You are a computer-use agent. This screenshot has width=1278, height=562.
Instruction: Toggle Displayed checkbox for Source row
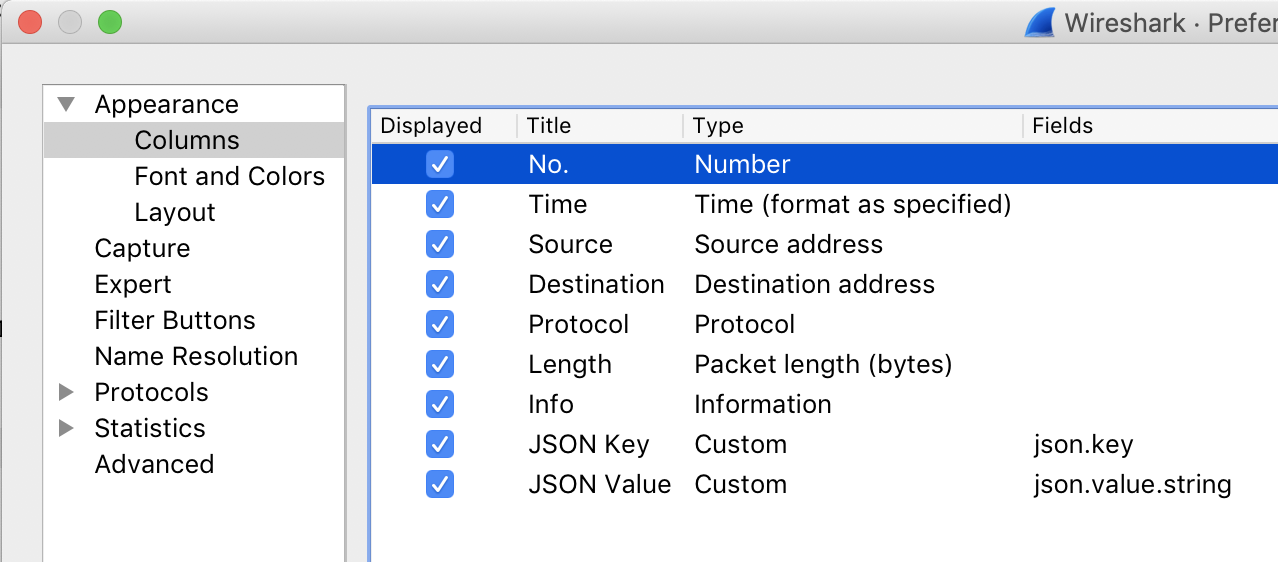click(x=440, y=244)
